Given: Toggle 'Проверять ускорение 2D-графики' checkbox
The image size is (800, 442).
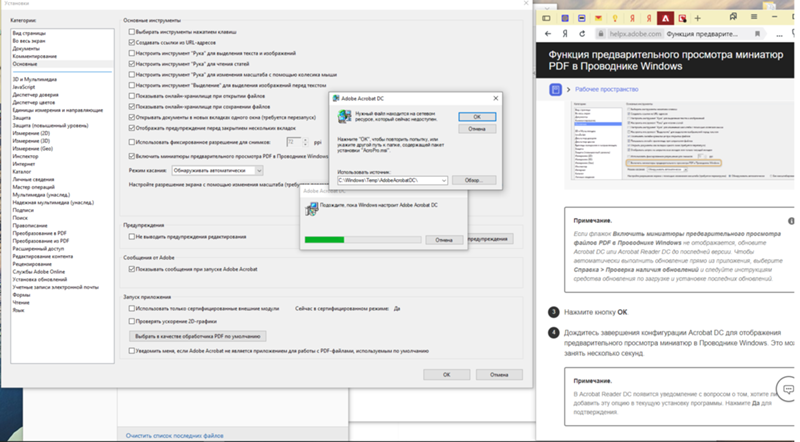Looking at the screenshot, I should point(132,322).
